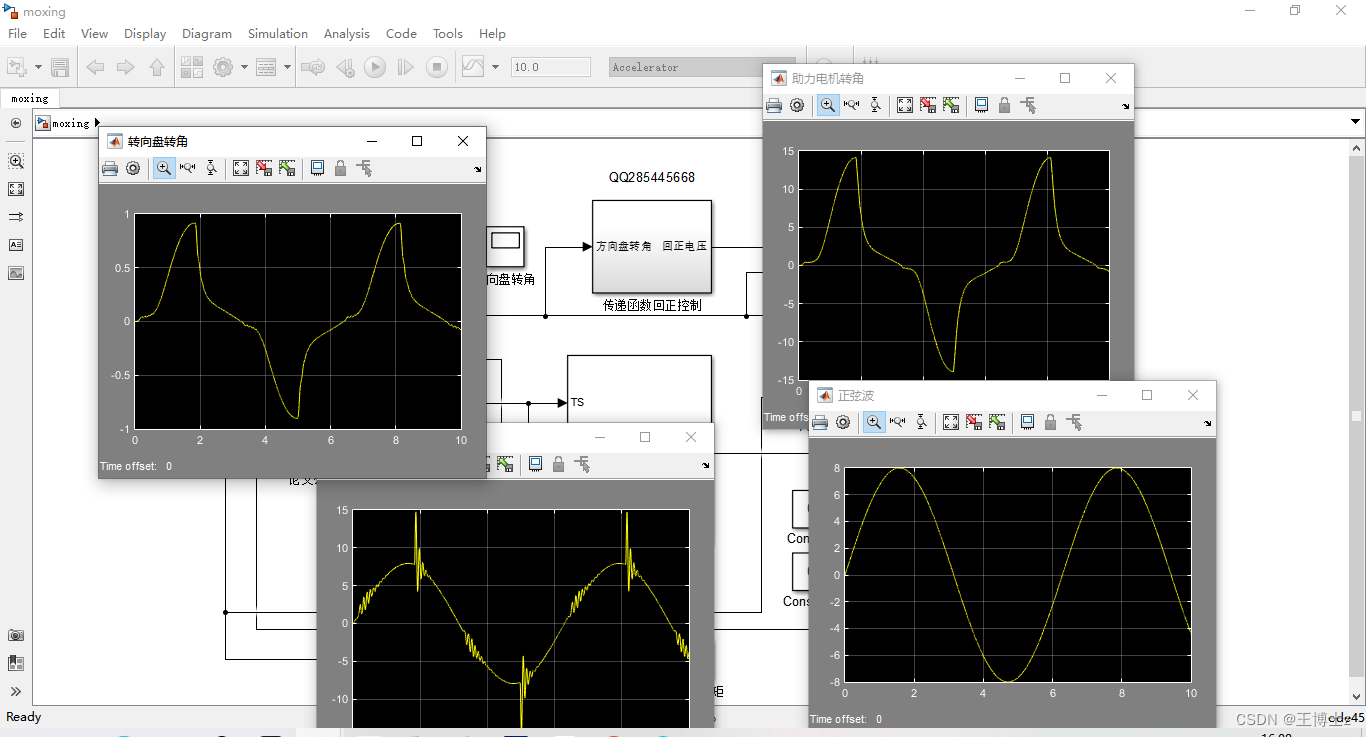Switch to the moxing tab
The image size is (1366, 737).
coord(30,99)
